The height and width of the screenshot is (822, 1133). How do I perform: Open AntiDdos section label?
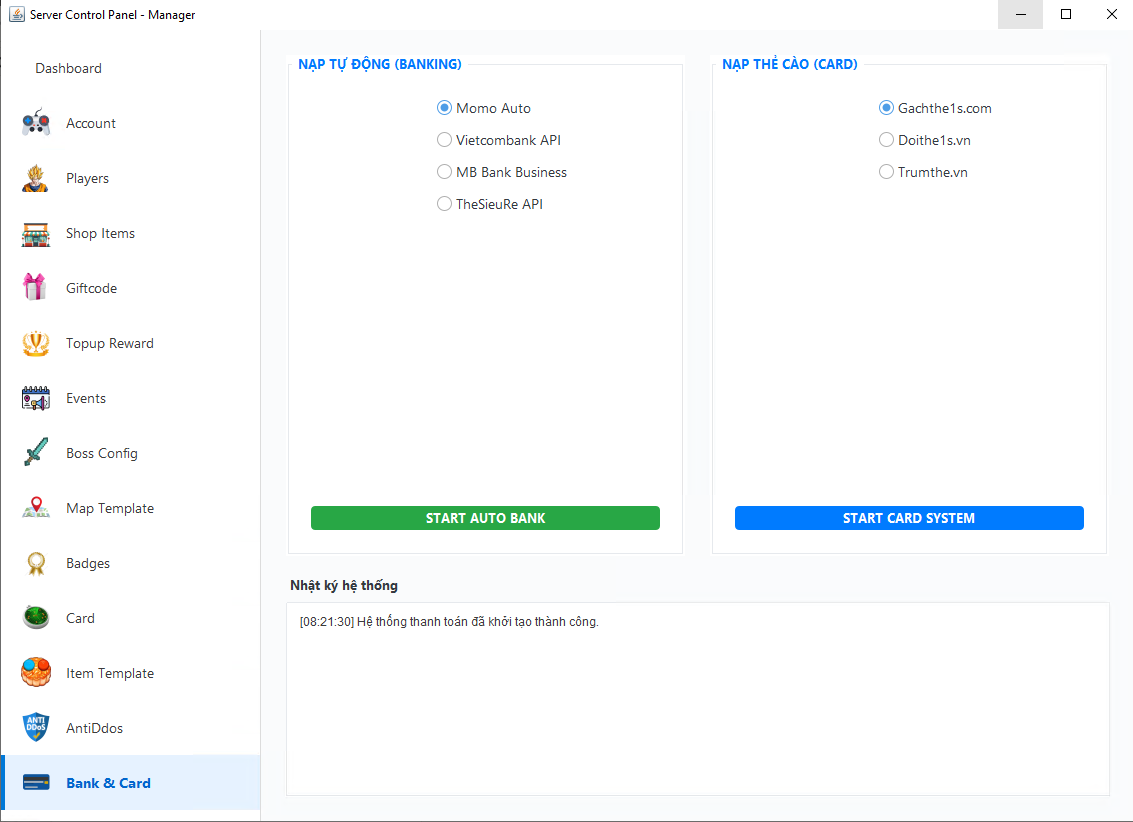tap(95, 728)
